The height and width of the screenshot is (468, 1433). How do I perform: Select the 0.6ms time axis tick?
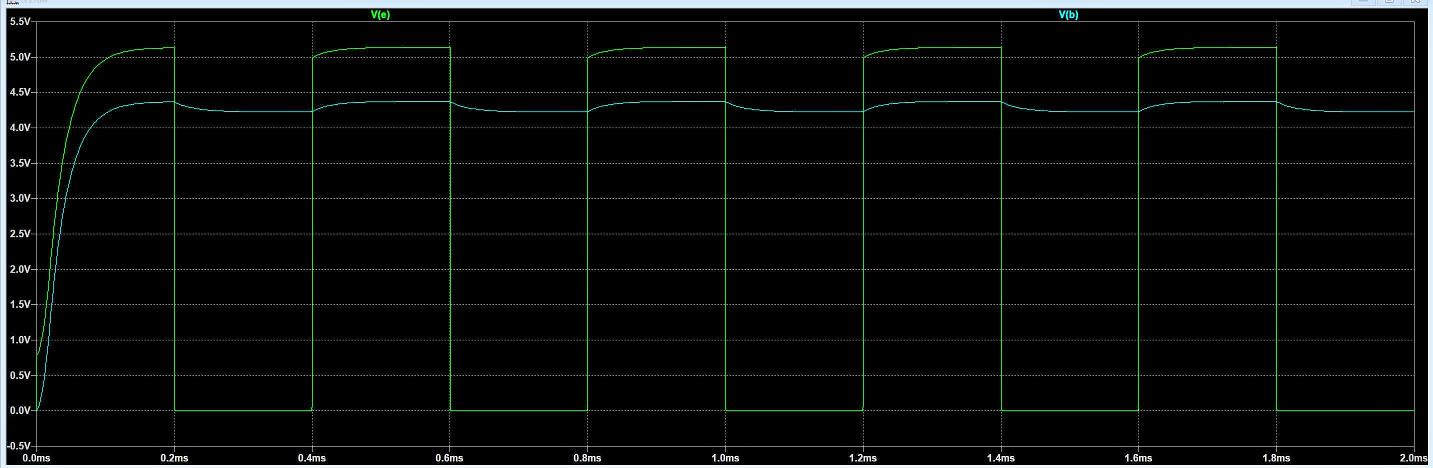pos(450,458)
